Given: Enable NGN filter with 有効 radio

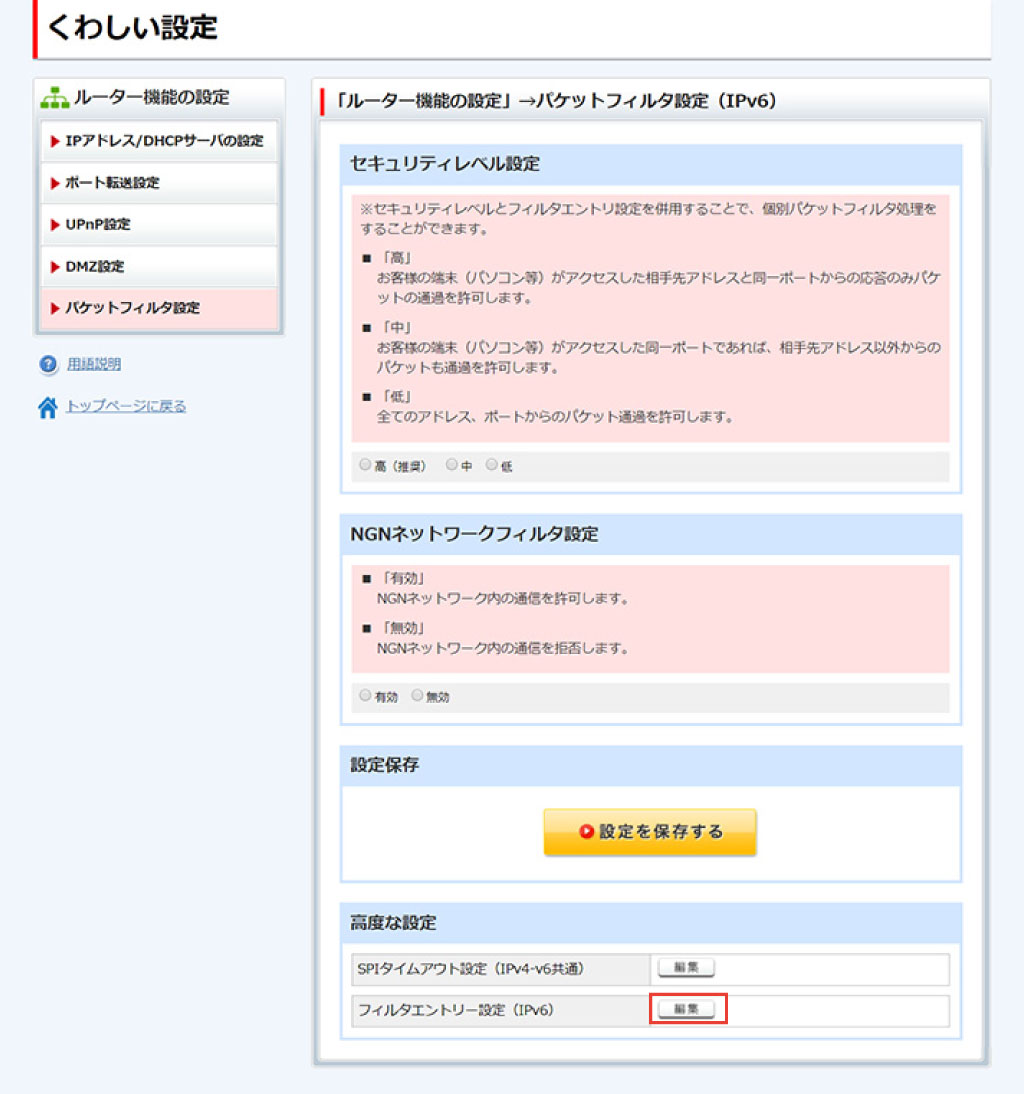Looking at the screenshot, I should point(365,696).
